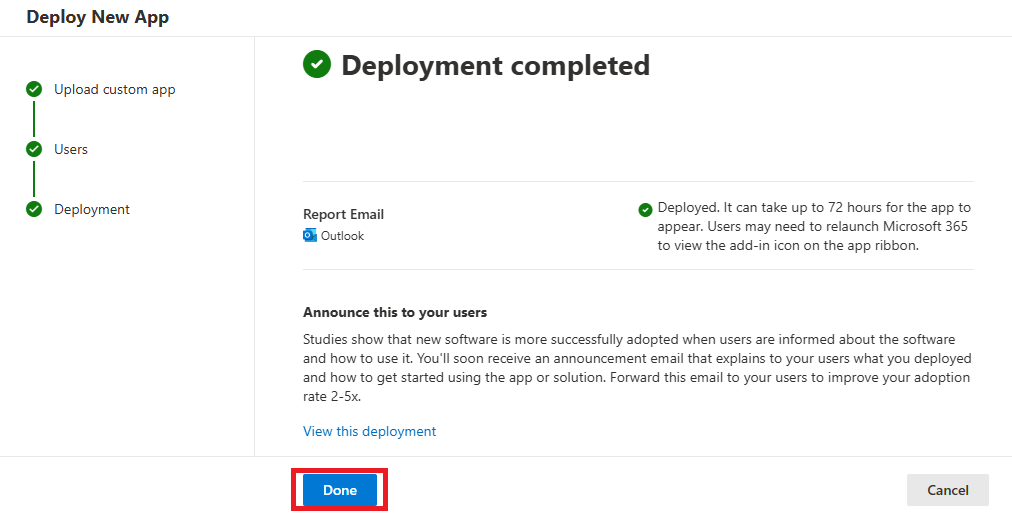Click the Announce this to your users heading
1012x516 pixels.
click(395, 312)
